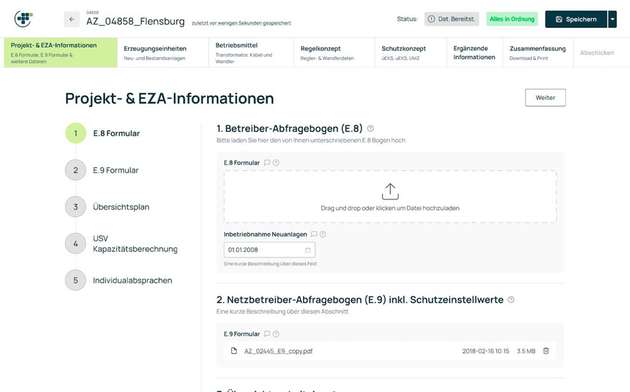
Task: Open the calendar icon in the date field
Action: click(308, 250)
